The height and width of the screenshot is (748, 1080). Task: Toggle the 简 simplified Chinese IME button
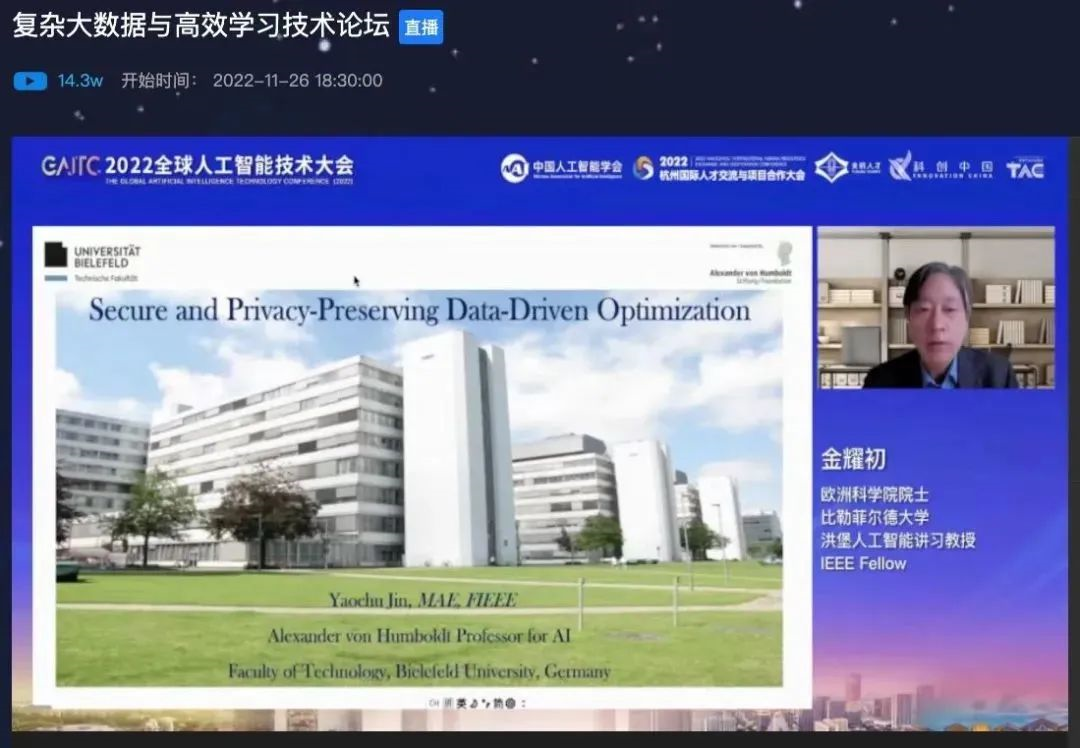[x=497, y=703]
